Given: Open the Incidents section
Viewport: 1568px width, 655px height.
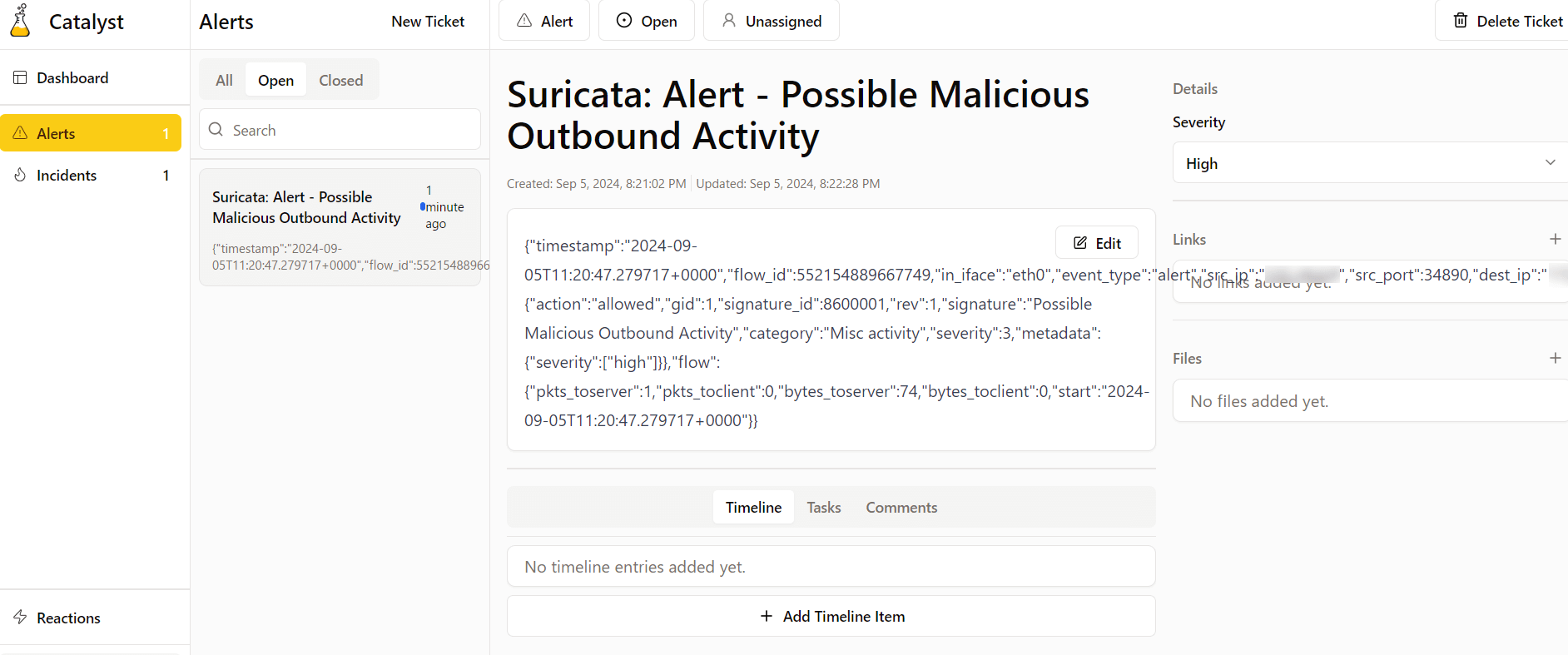Looking at the screenshot, I should coord(67,176).
